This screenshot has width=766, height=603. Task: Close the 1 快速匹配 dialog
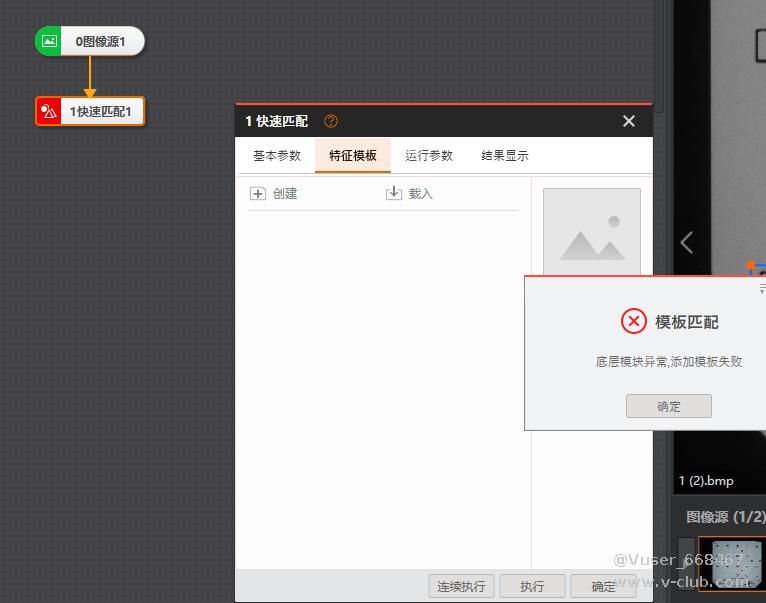click(x=628, y=121)
